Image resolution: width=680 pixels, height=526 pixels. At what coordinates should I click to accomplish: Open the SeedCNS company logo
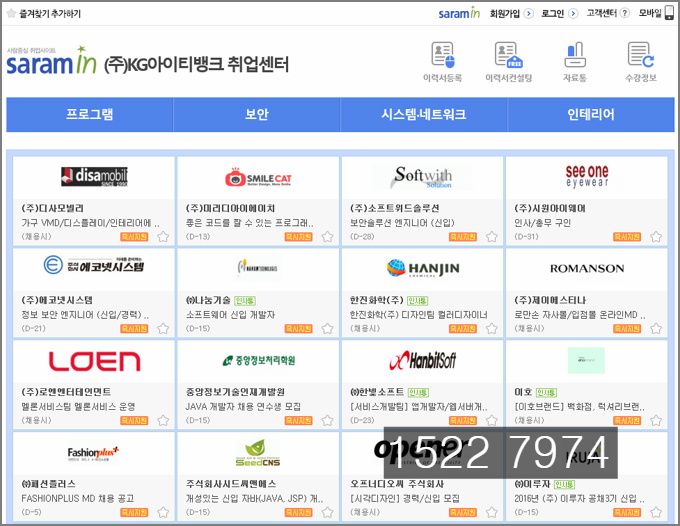pos(258,453)
